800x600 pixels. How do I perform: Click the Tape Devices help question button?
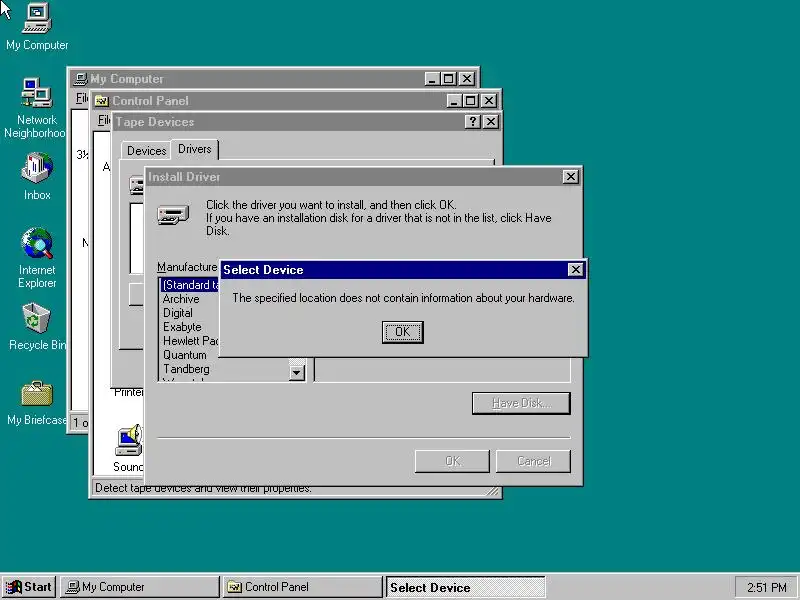click(473, 121)
